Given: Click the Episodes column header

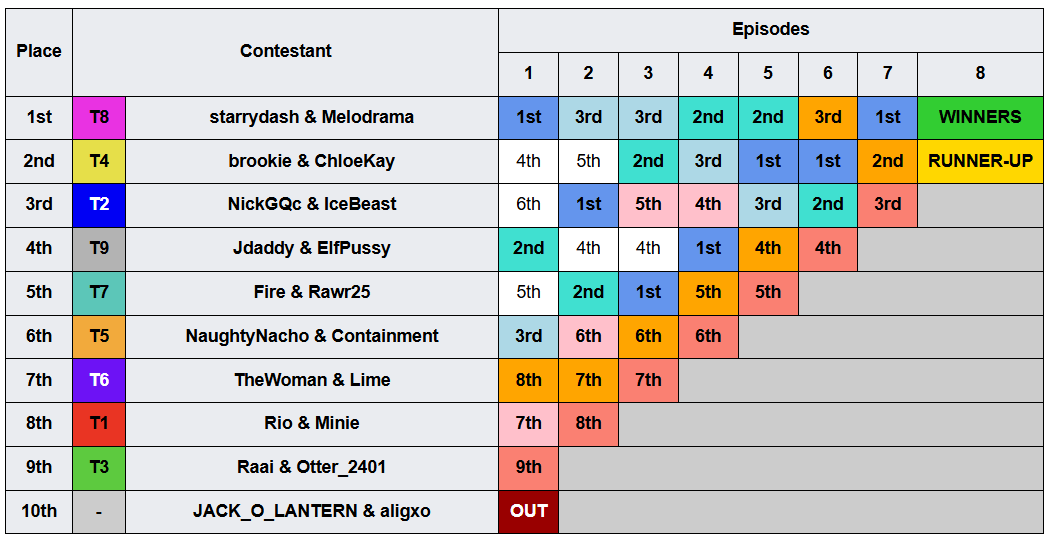Looking at the screenshot, I should 771,30.
